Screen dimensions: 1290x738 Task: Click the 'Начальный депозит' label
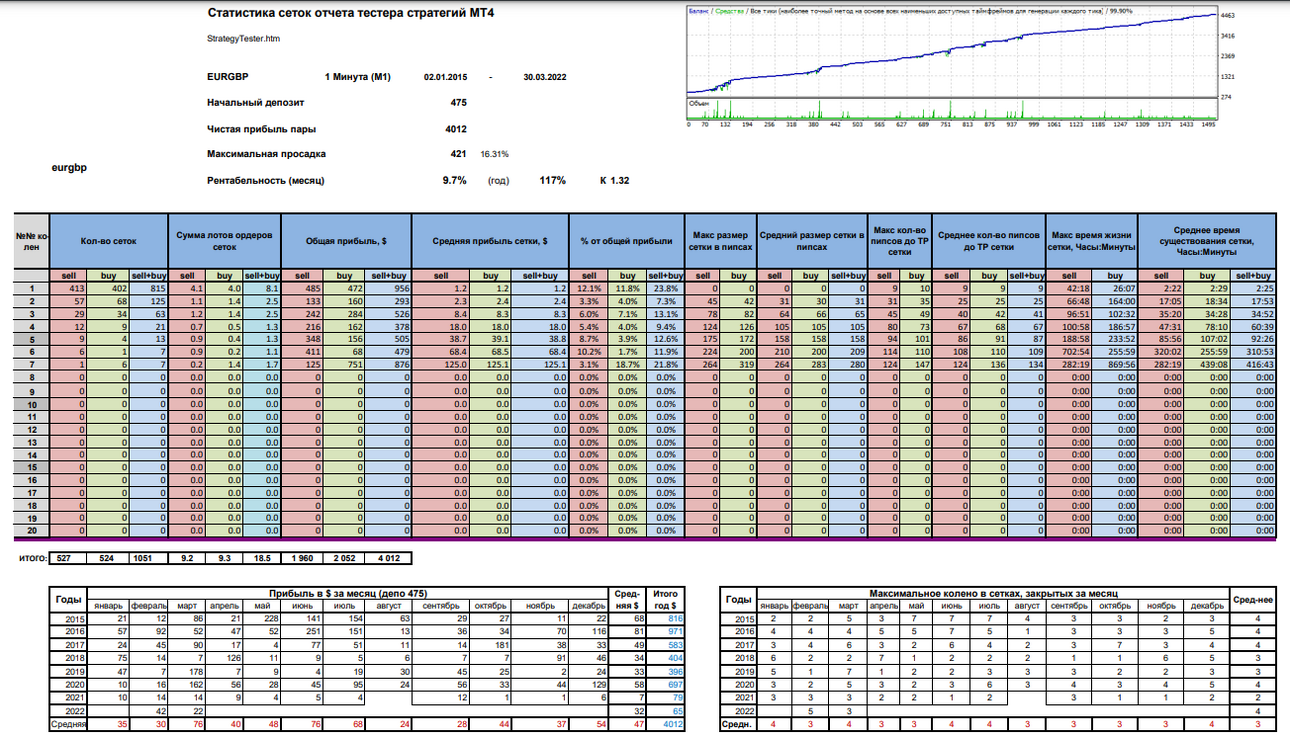[x=255, y=102]
